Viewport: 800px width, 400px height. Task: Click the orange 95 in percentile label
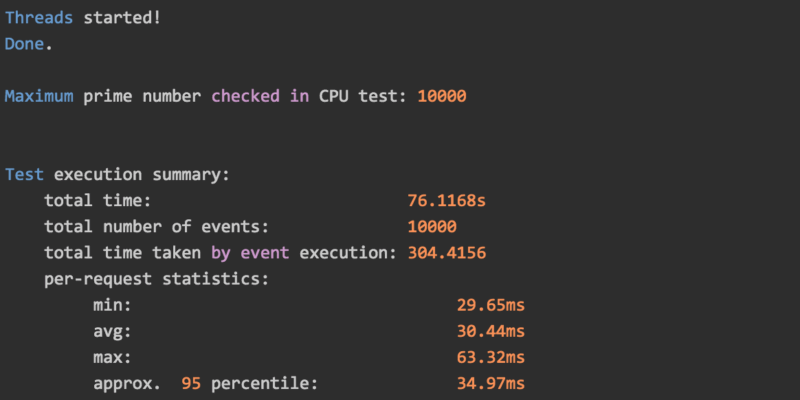192,383
